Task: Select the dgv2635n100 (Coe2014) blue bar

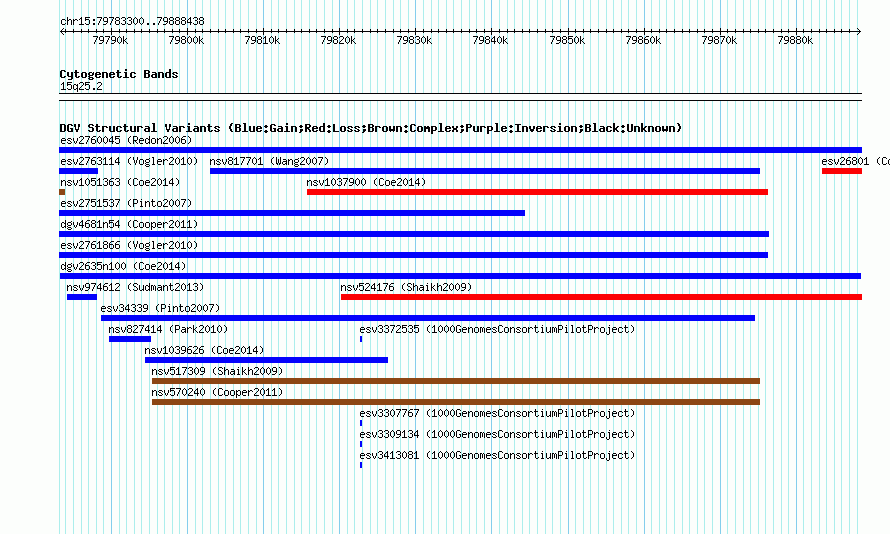Action: coord(460,276)
